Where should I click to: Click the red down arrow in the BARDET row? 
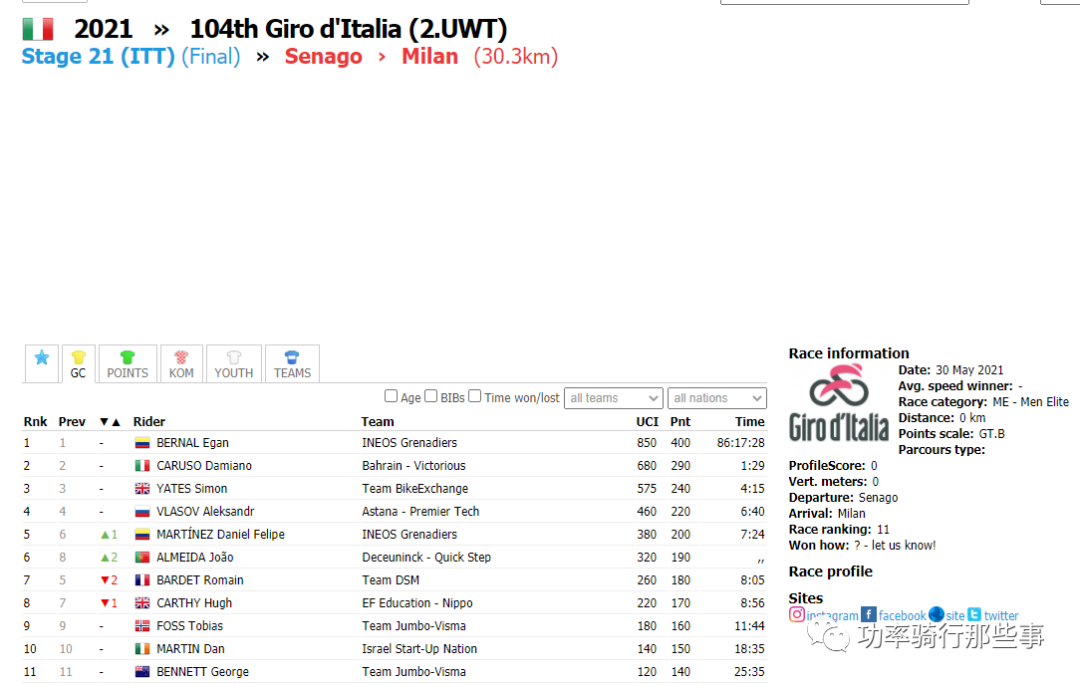105,580
